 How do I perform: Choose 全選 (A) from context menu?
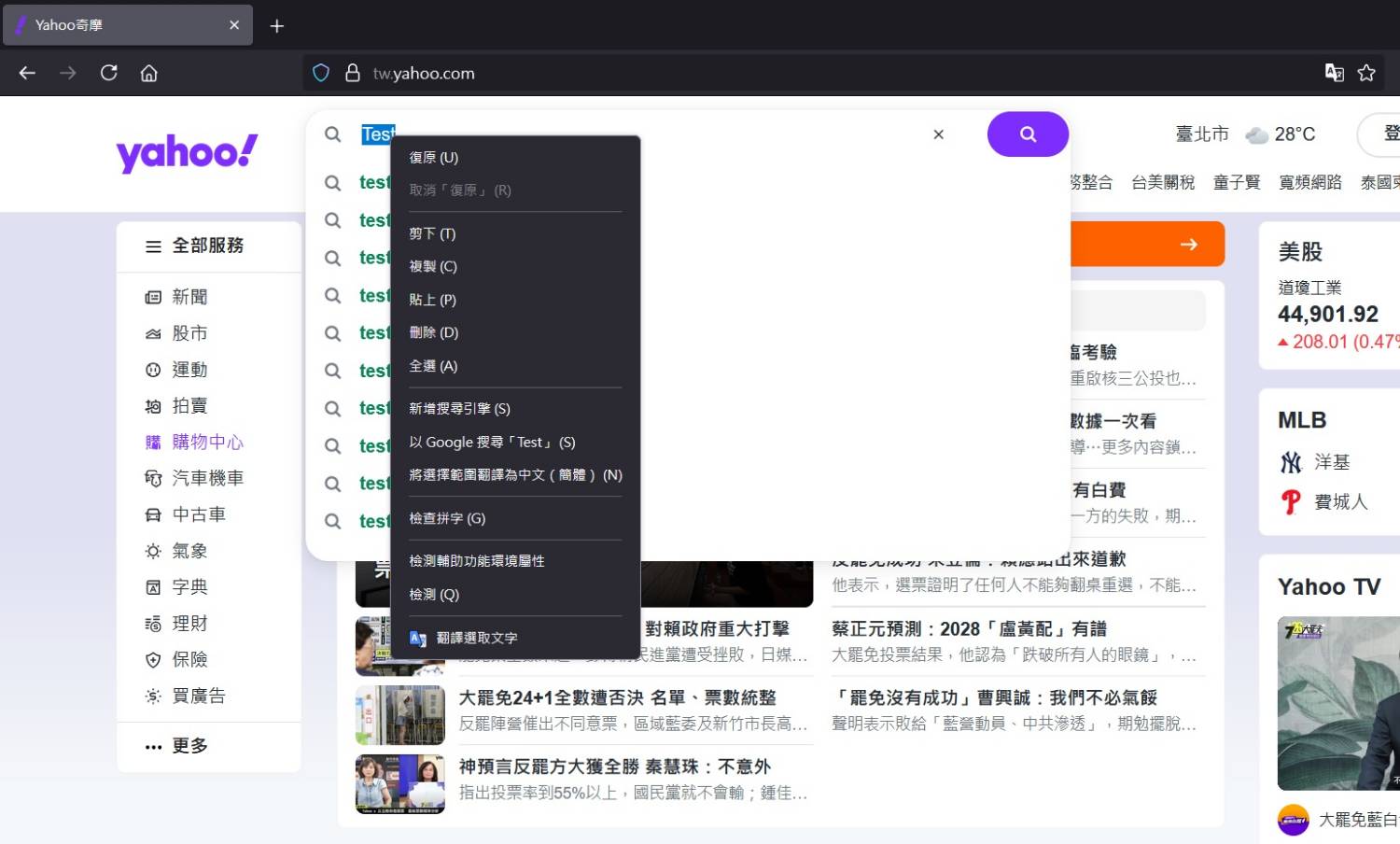click(515, 366)
